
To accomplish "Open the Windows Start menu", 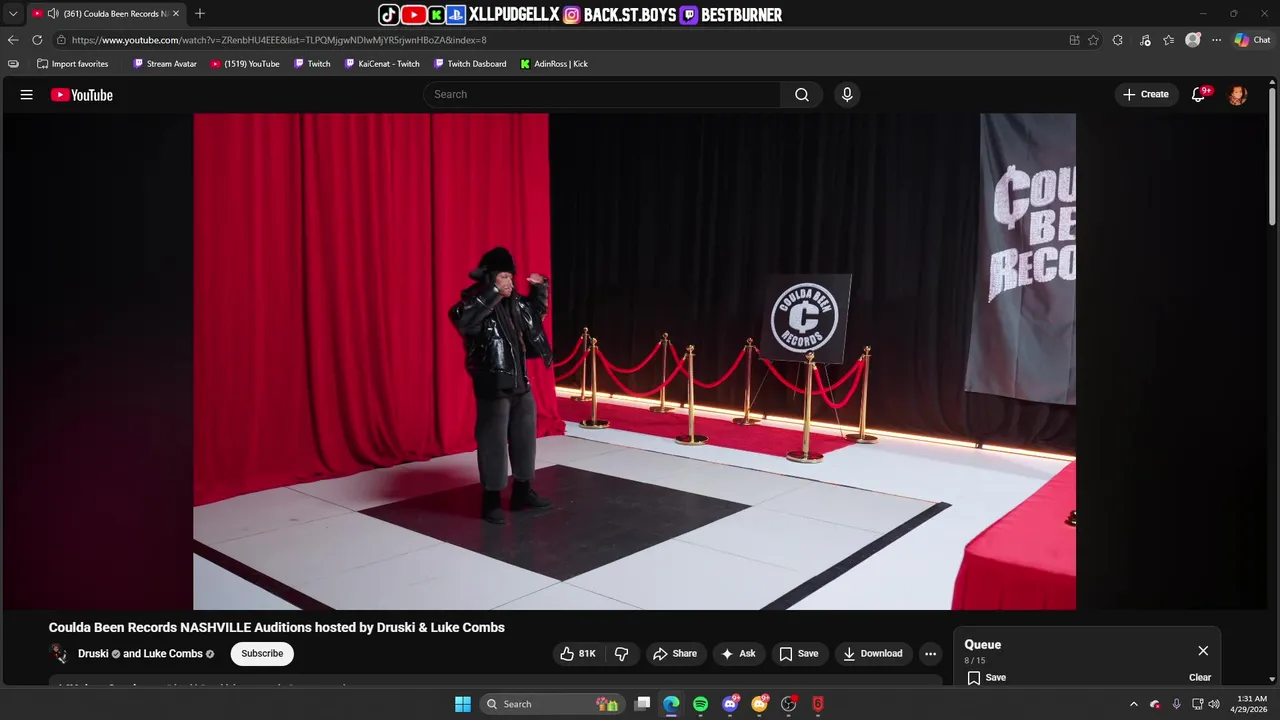I will 463,704.
